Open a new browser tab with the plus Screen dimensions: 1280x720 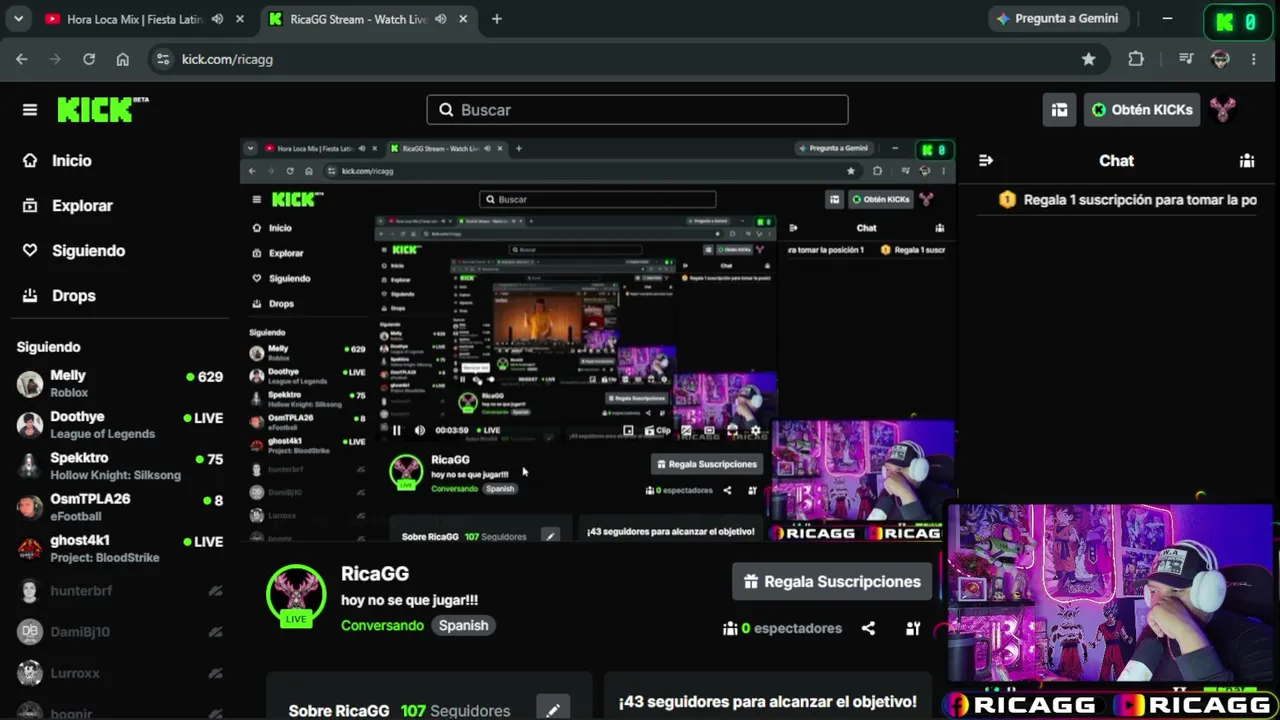click(x=497, y=19)
